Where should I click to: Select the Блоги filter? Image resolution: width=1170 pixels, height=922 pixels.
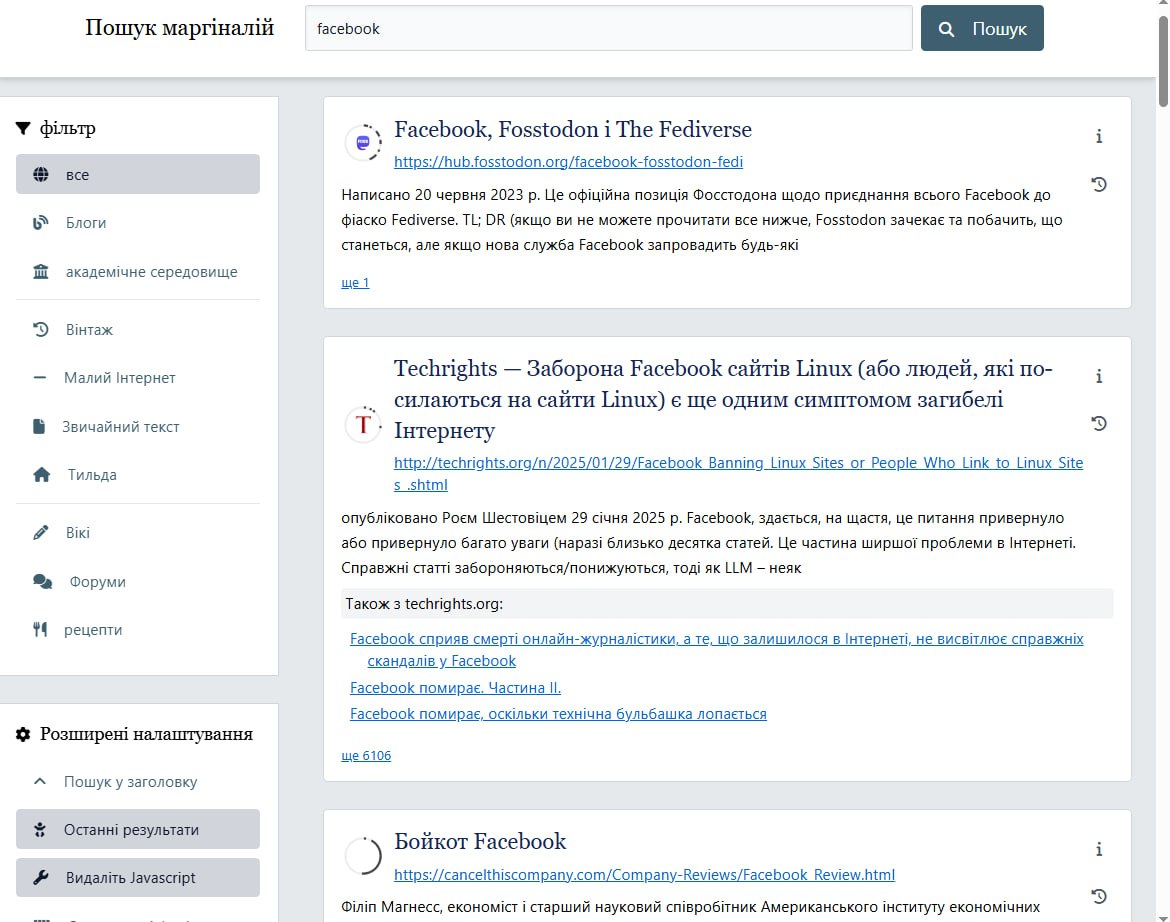(137, 222)
